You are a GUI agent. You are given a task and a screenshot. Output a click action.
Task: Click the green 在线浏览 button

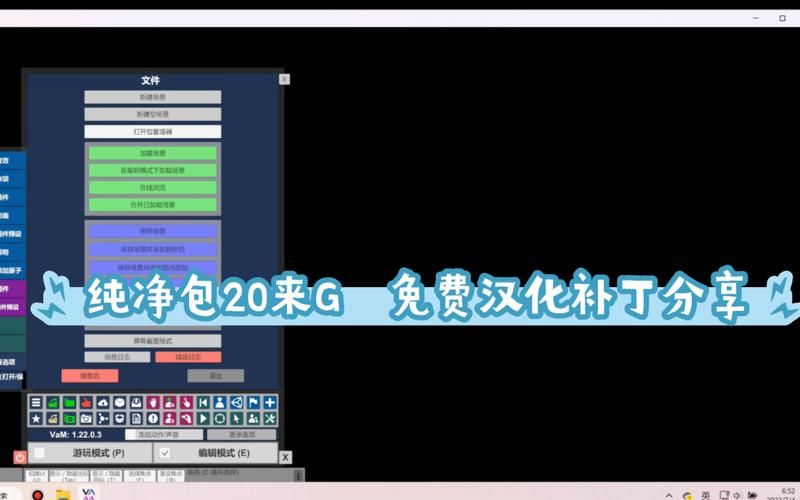153,188
